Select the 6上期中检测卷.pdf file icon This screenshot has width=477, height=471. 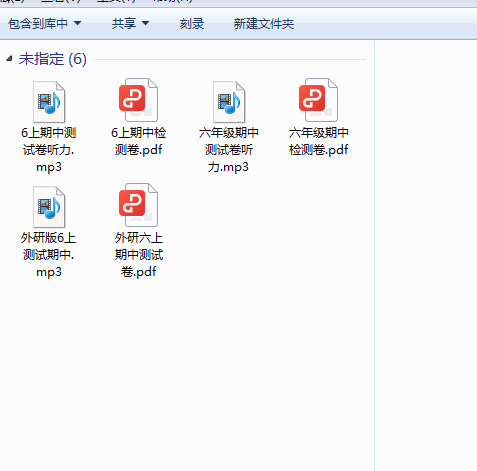pyautogui.click(x=138, y=100)
